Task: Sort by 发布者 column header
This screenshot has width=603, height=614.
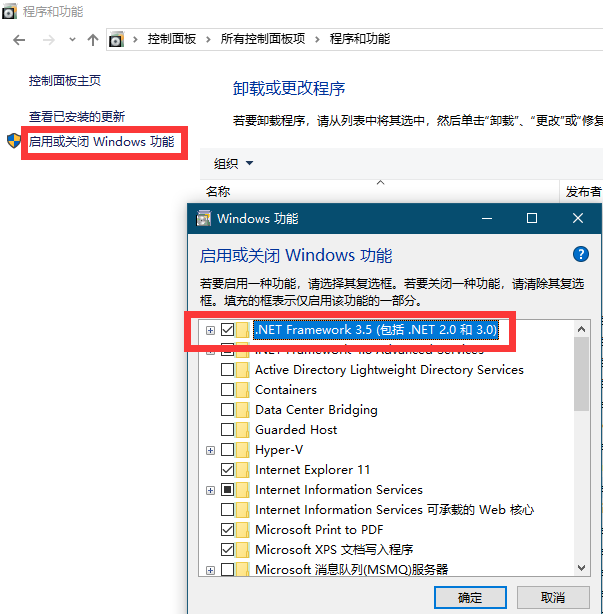Action: coord(583,191)
